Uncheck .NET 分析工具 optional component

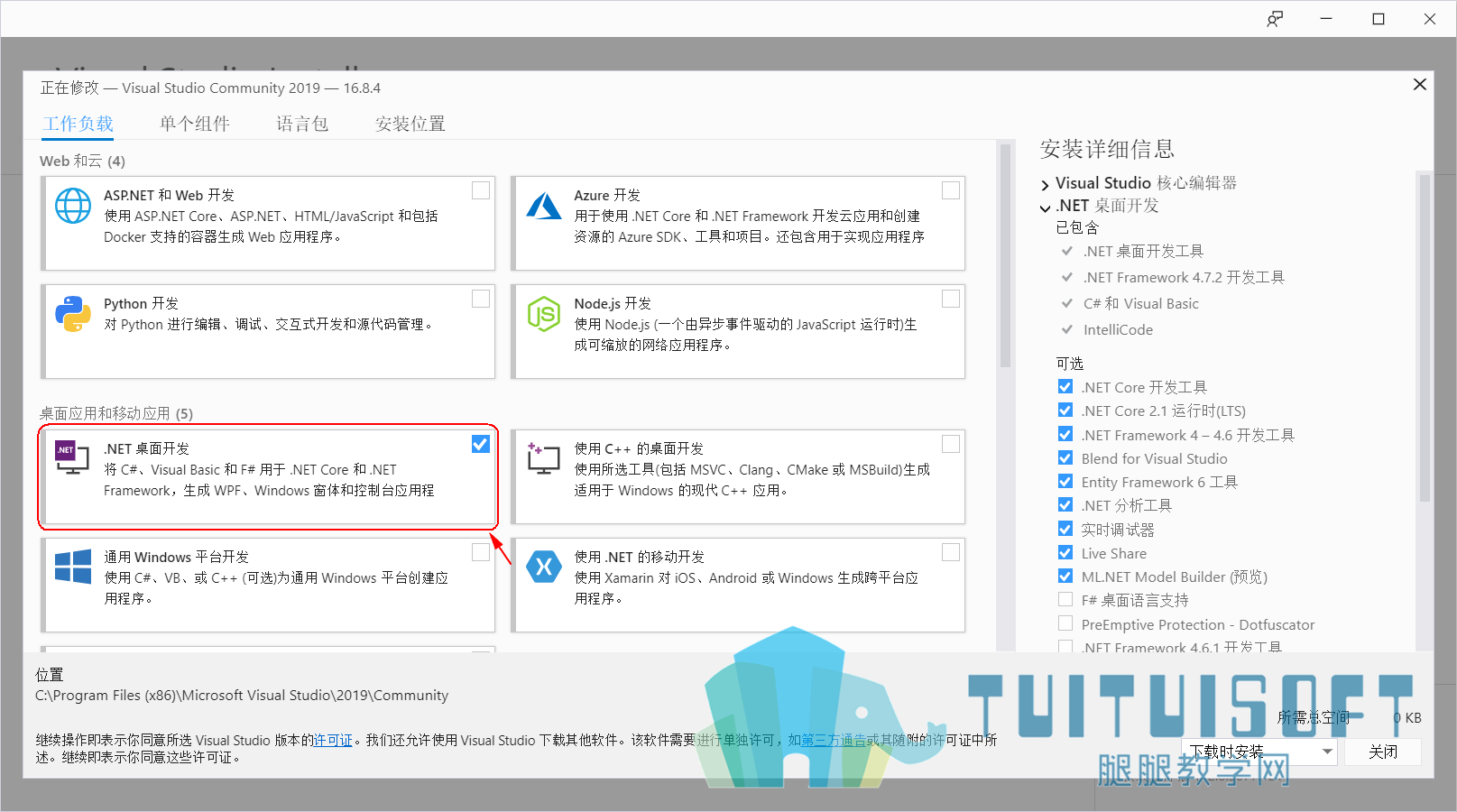[x=1065, y=505]
